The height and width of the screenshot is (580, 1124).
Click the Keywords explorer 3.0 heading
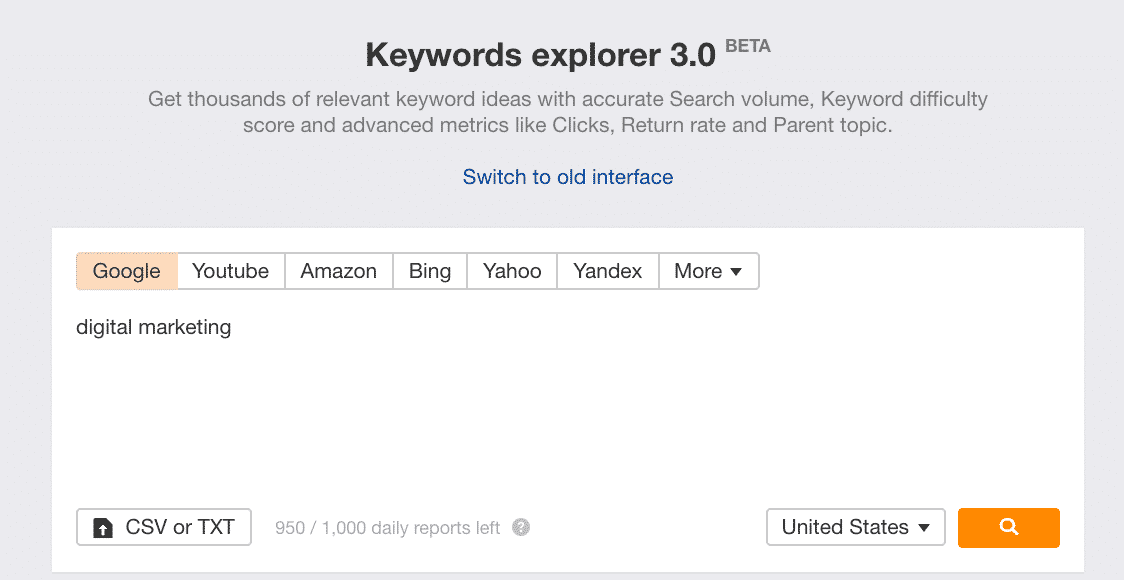[540, 55]
